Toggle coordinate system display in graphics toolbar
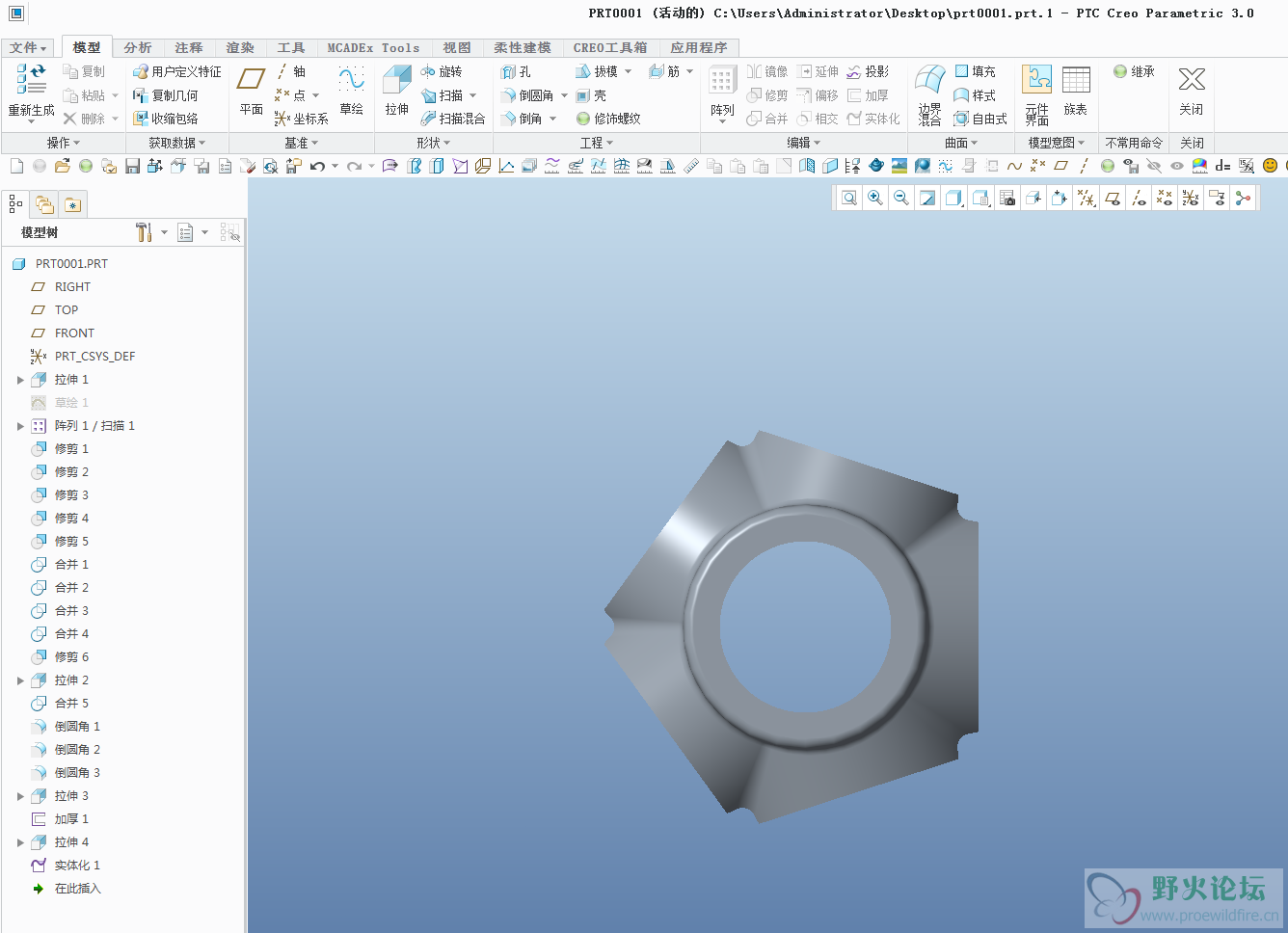The image size is (1288, 933). tap(1191, 198)
